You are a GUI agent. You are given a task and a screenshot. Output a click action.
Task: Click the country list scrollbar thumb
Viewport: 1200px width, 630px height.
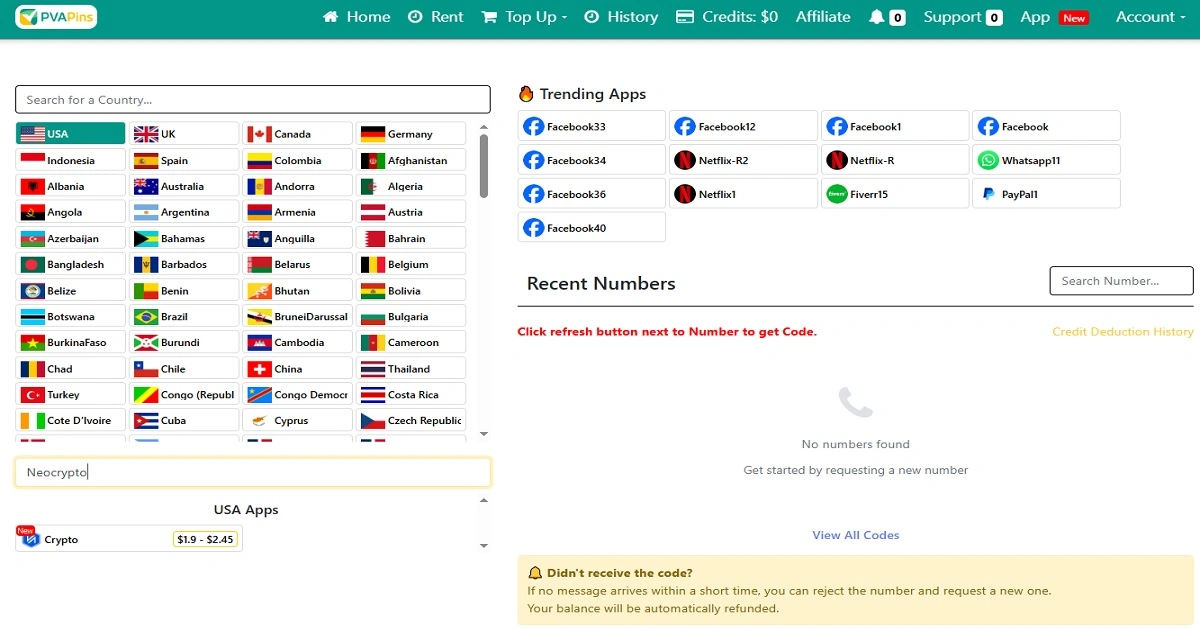point(484,166)
